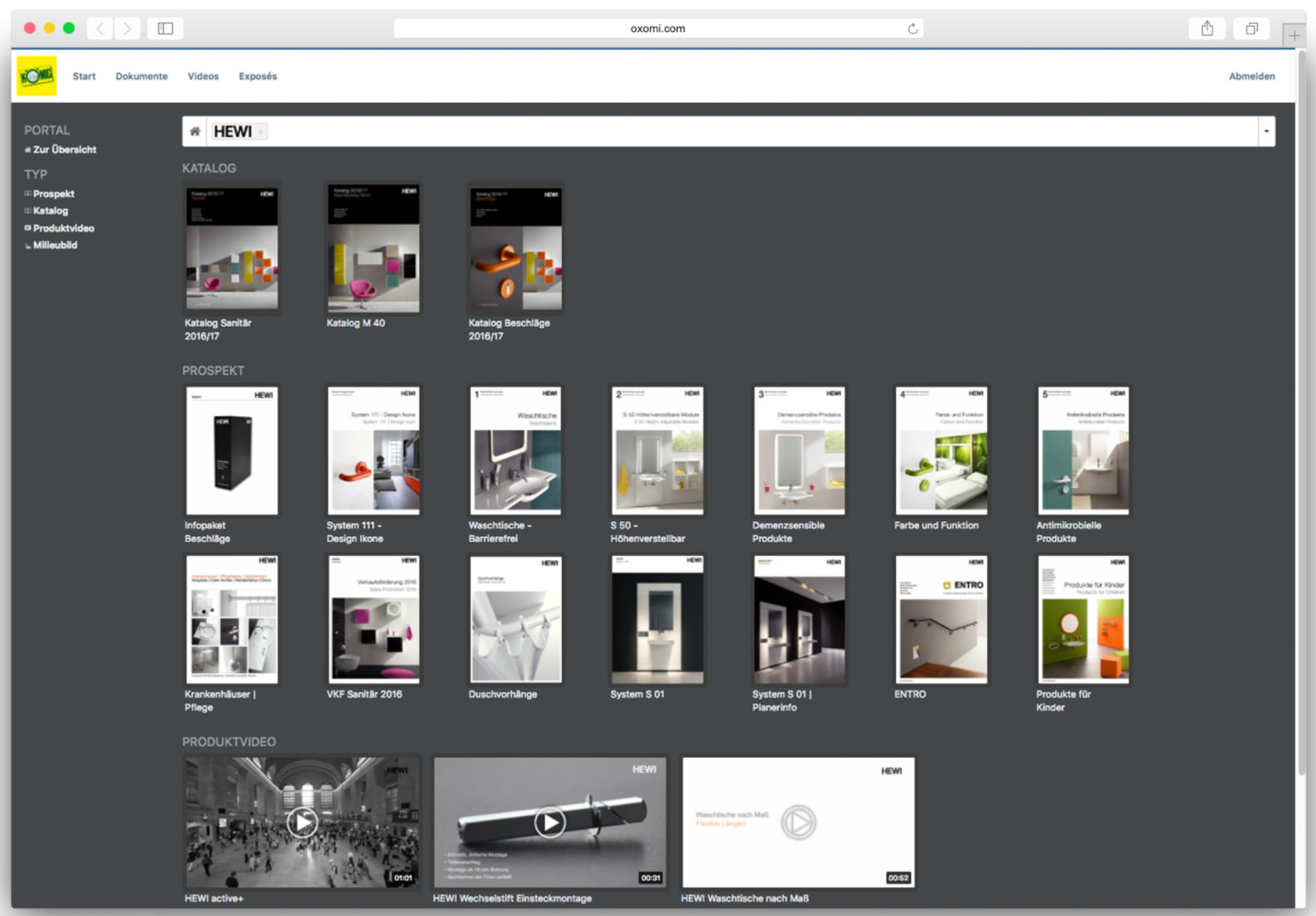This screenshot has width=1316, height=916.
Task: Click the yellow OXOMI logo
Action: coord(37,76)
